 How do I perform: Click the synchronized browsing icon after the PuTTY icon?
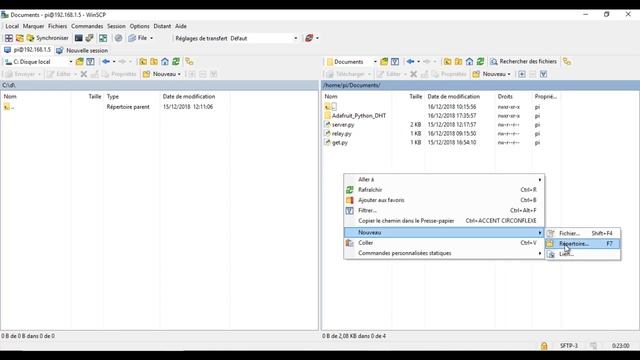pos(103,38)
